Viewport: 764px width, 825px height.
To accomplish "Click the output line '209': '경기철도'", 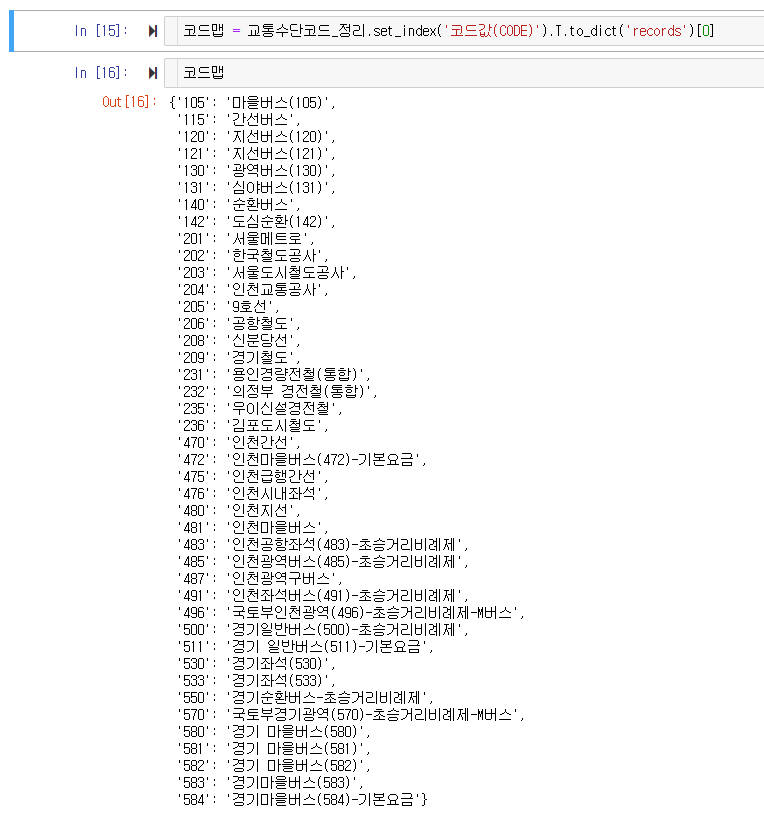I will pyautogui.click(x=238, y=358).
